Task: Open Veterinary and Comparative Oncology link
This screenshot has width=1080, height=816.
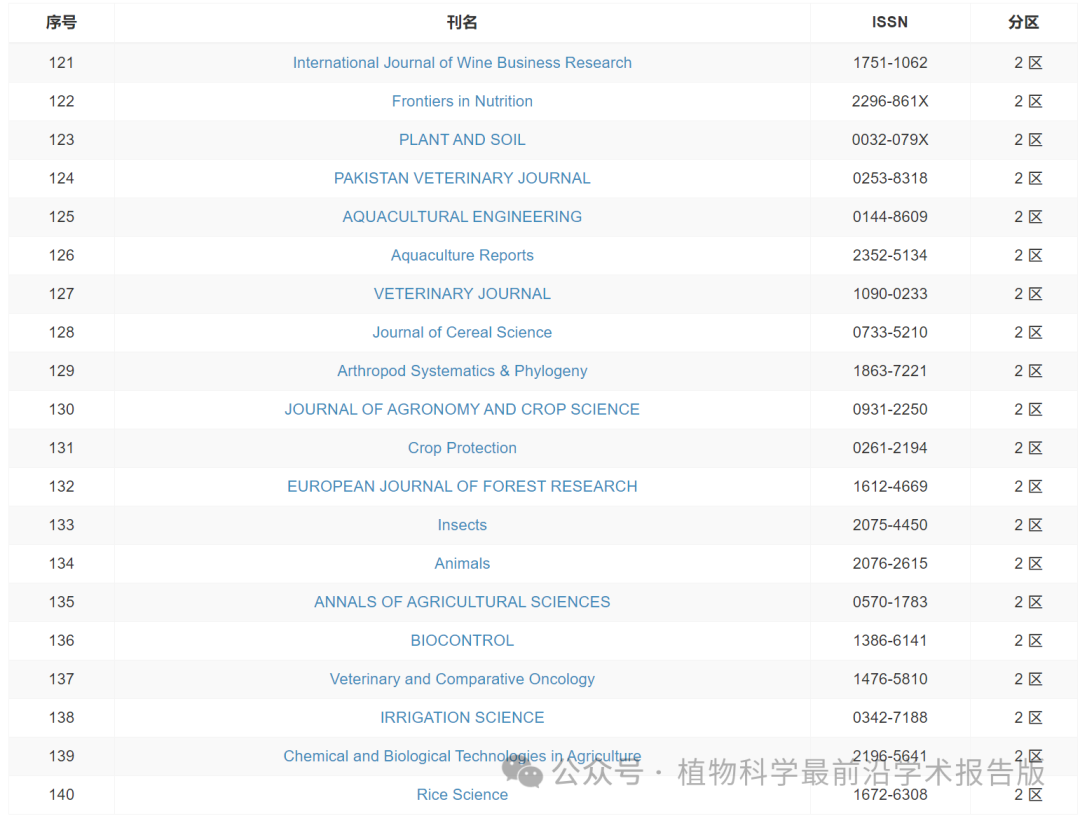Action: [462, 679]
